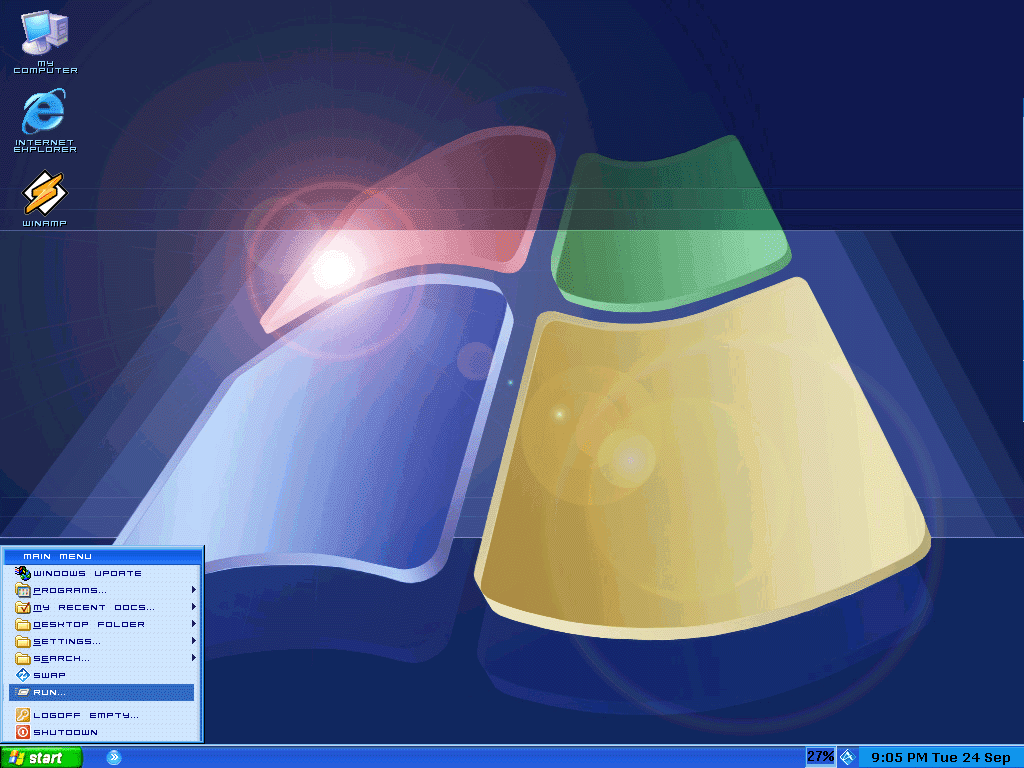Click the green Start button

tap(41, 758)
